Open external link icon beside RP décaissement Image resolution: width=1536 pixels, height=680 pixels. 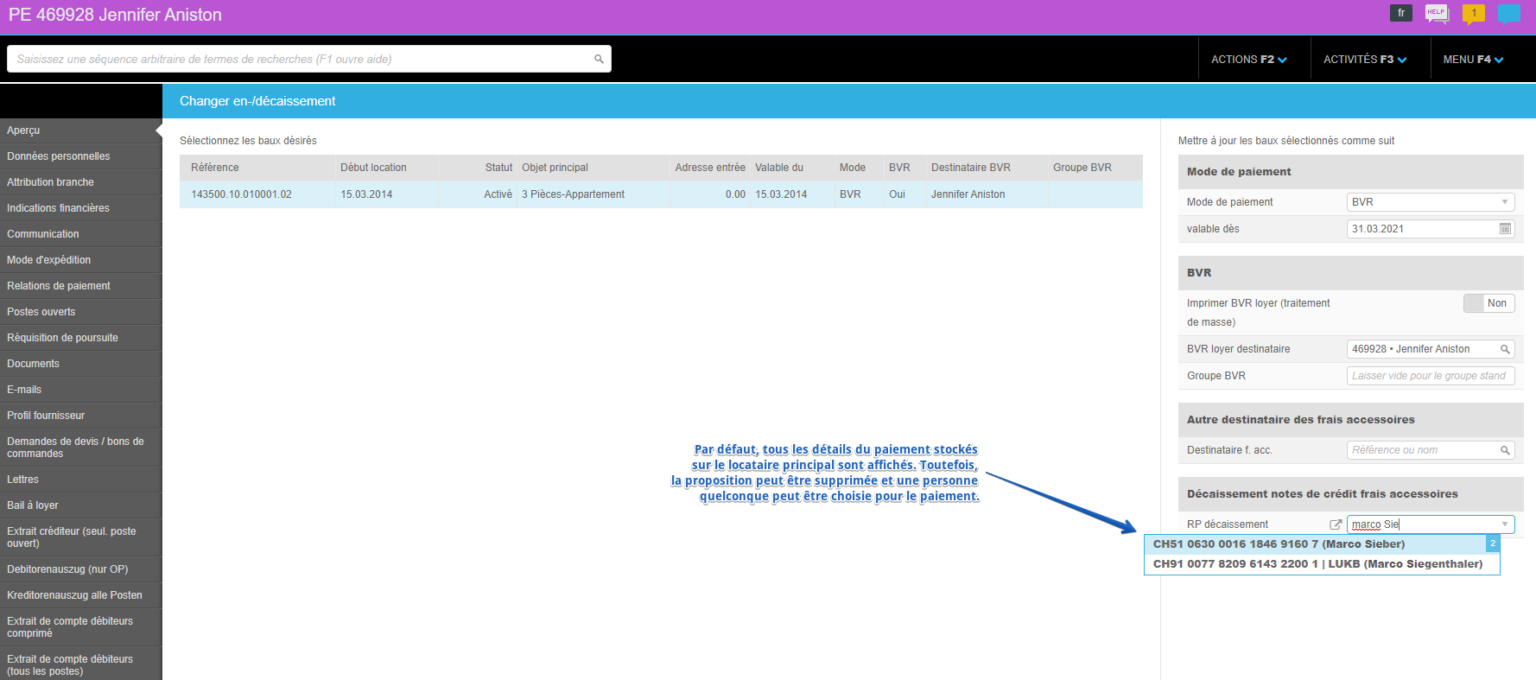(1335, 524)
